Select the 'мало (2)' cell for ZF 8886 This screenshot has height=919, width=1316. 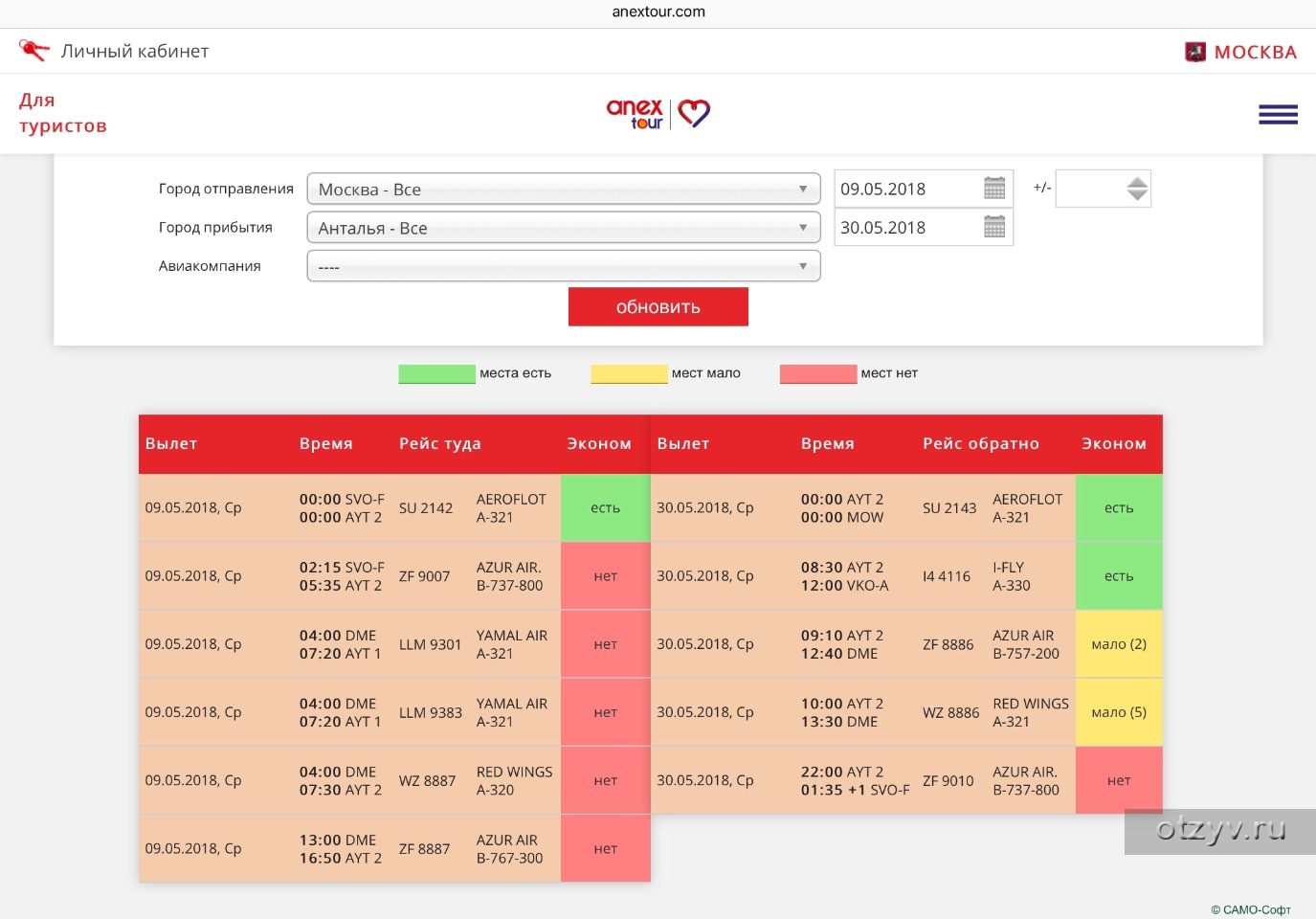[x=1118, y=644]
